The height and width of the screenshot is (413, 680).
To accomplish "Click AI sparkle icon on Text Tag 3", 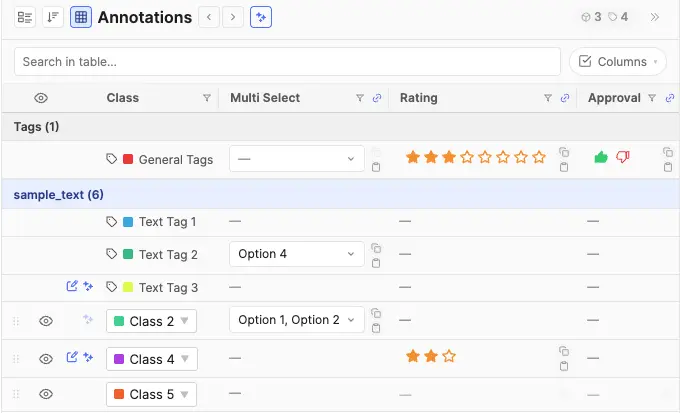I will (x=88, y=286).
